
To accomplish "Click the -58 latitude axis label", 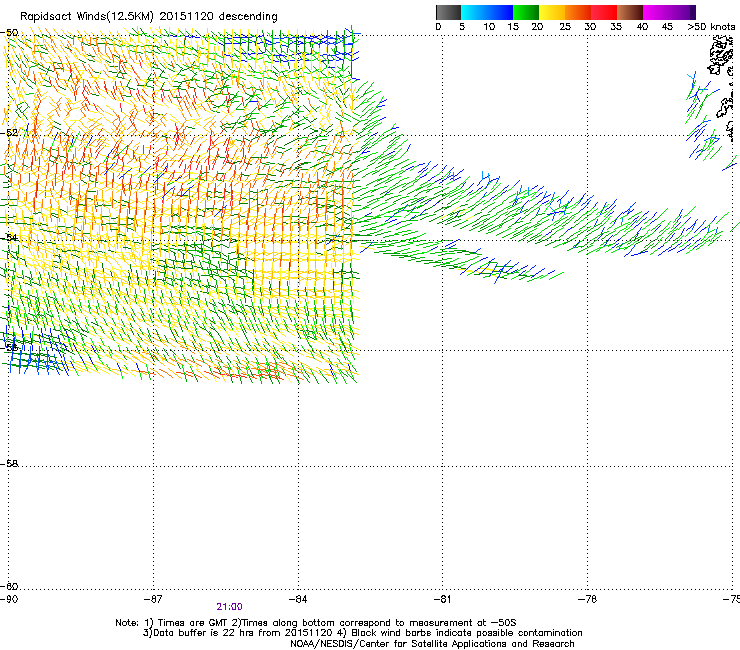I will point(9,464).
